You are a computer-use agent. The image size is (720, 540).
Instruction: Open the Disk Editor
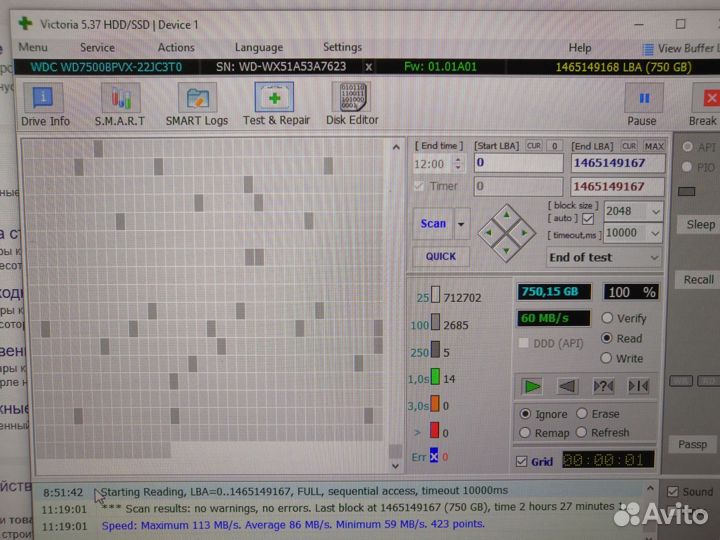(351, 105)
